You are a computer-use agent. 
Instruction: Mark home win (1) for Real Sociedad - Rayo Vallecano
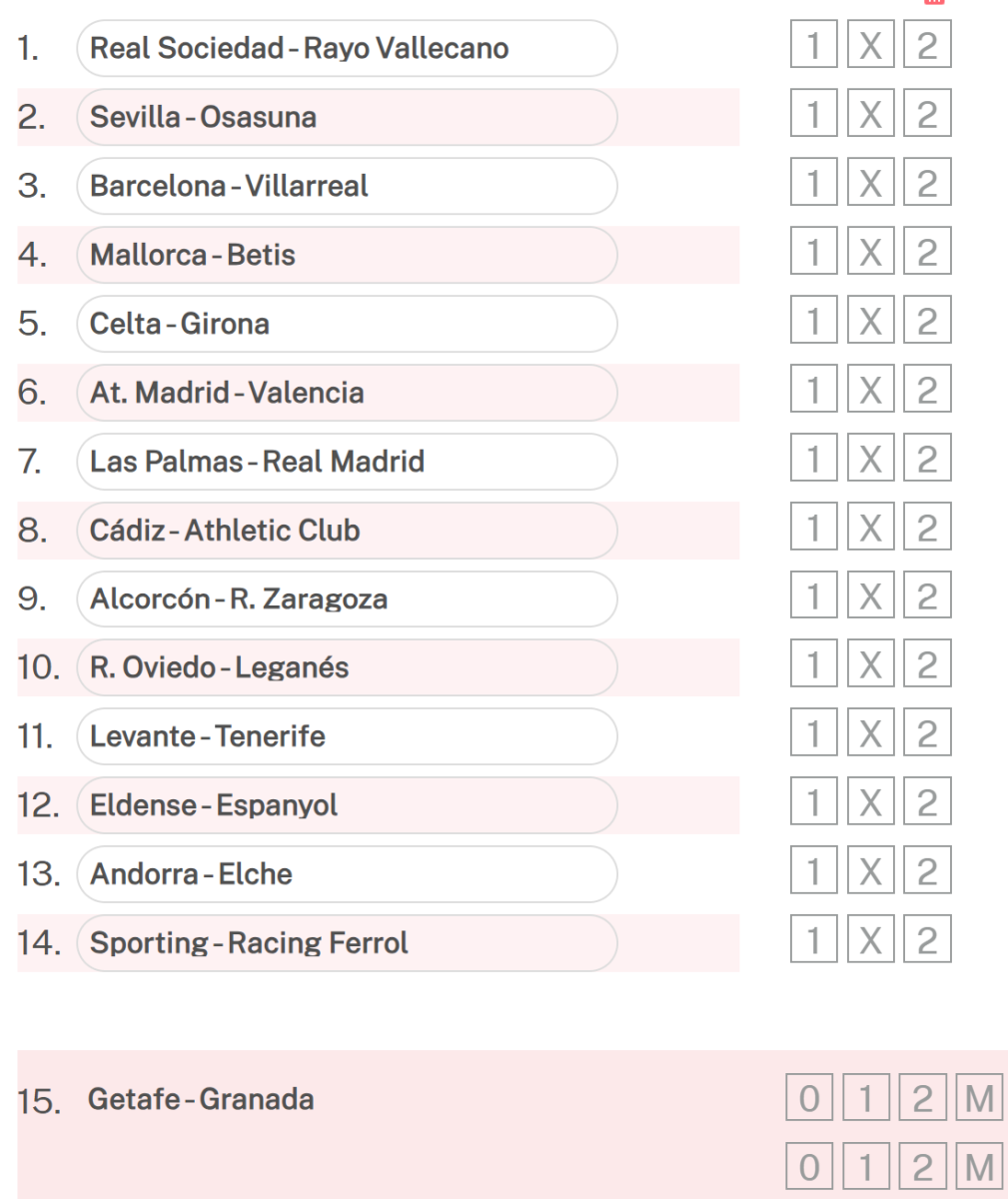pos(813,48)
